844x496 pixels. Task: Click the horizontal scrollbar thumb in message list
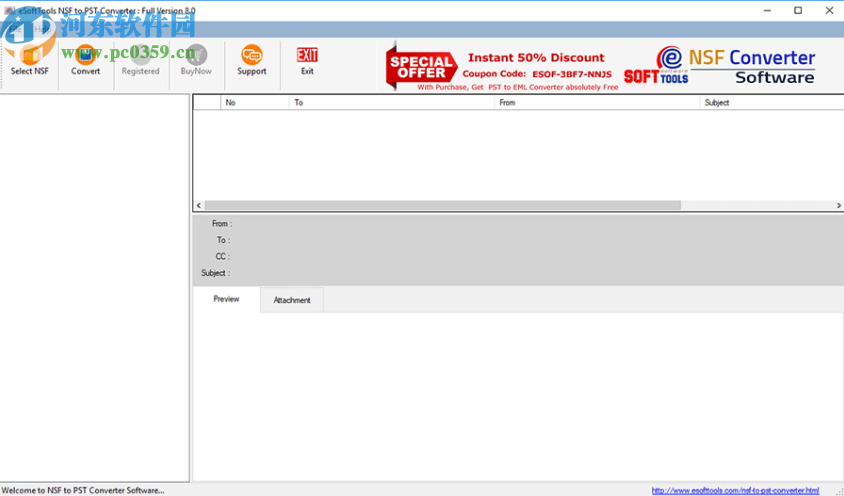point(442,205)
